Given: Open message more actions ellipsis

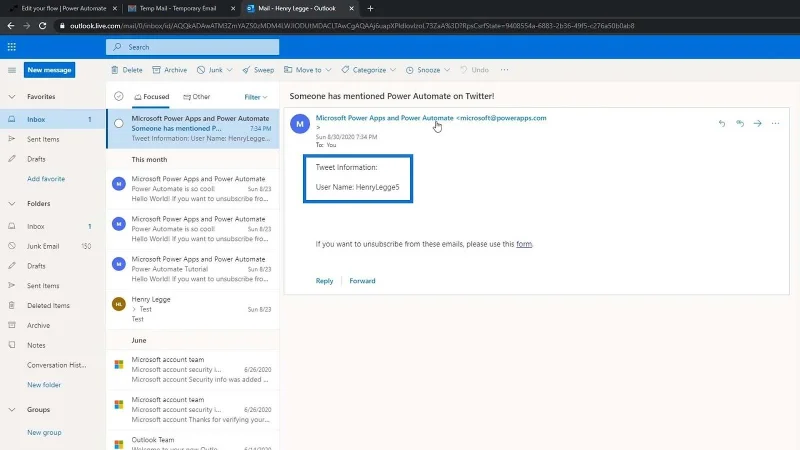Looking at the screenshot, I should click(776, 123).
